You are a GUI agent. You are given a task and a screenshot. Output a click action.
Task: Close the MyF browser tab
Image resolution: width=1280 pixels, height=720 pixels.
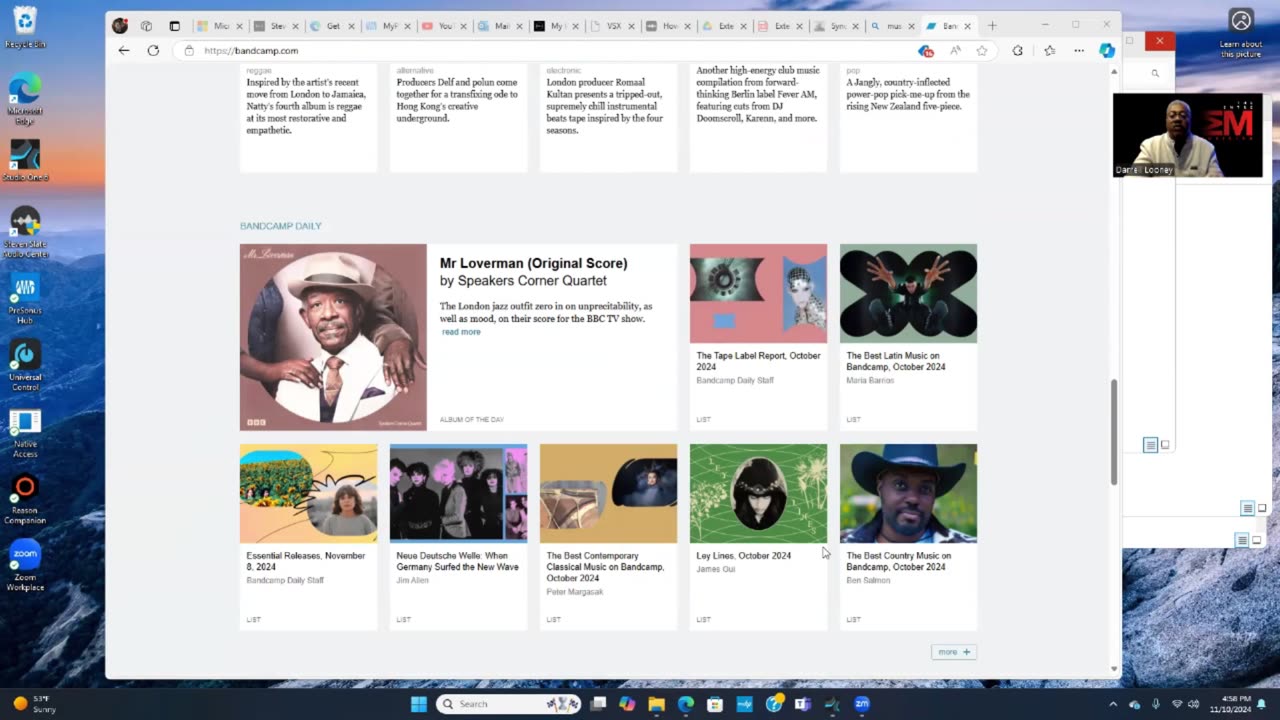(x=407, y=26)
